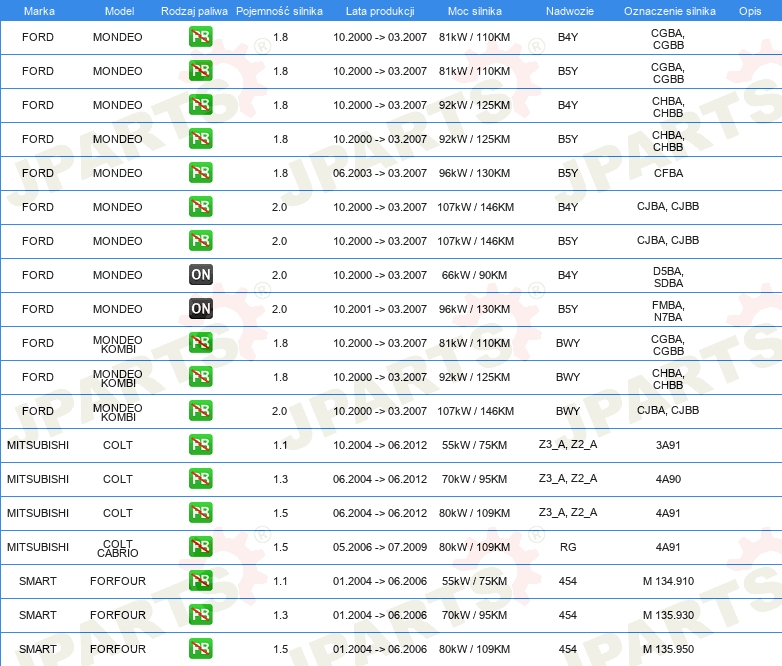Select the D5BA, SDBA engine code cell
This screenshot has height=666, width=782.
click(668, 275)
